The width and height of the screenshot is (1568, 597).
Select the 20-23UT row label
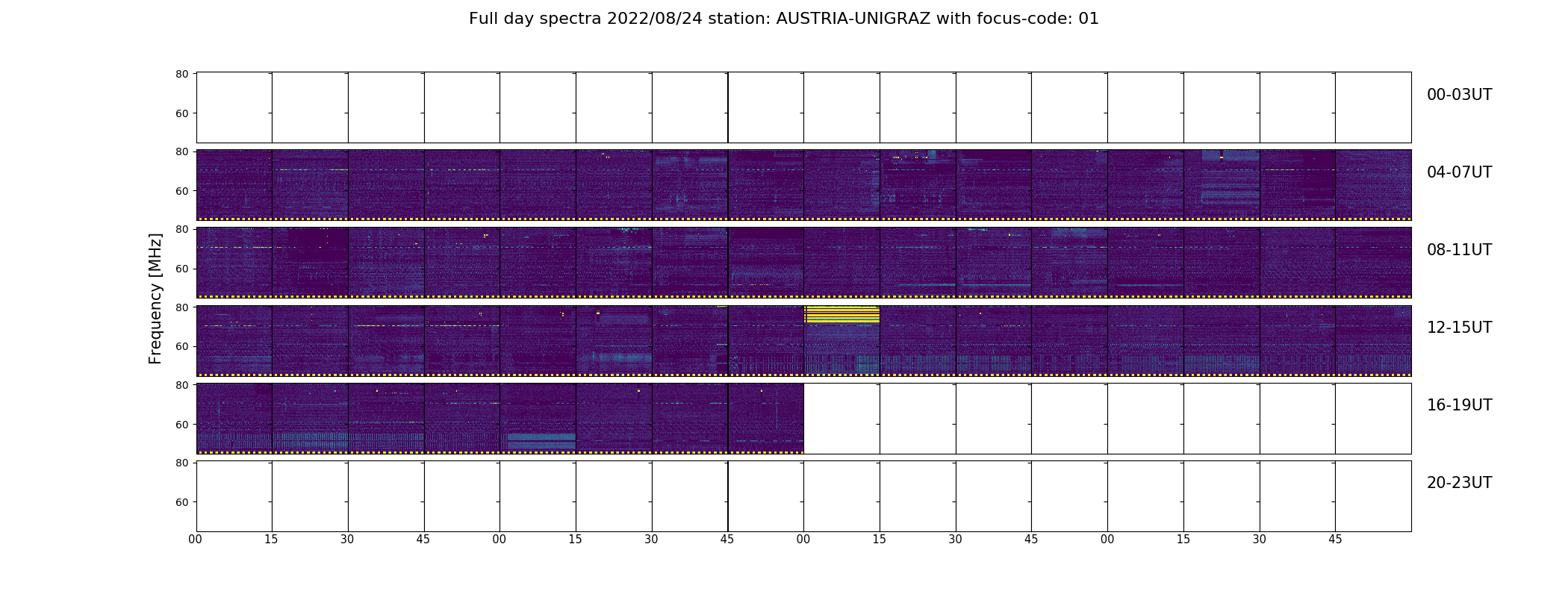pos(1459,483)
